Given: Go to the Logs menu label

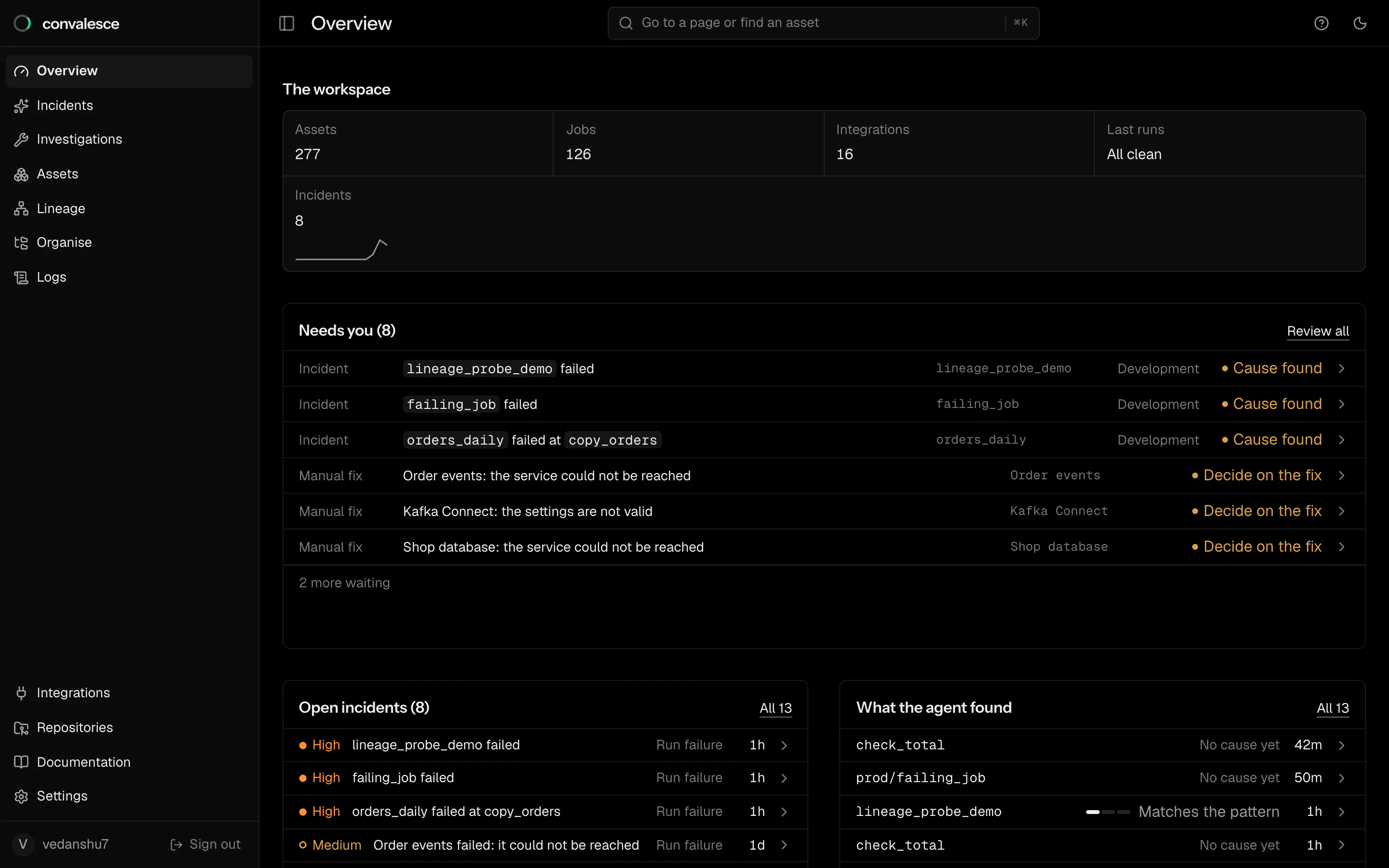Looking at the screenshot, I should (52, 277).
